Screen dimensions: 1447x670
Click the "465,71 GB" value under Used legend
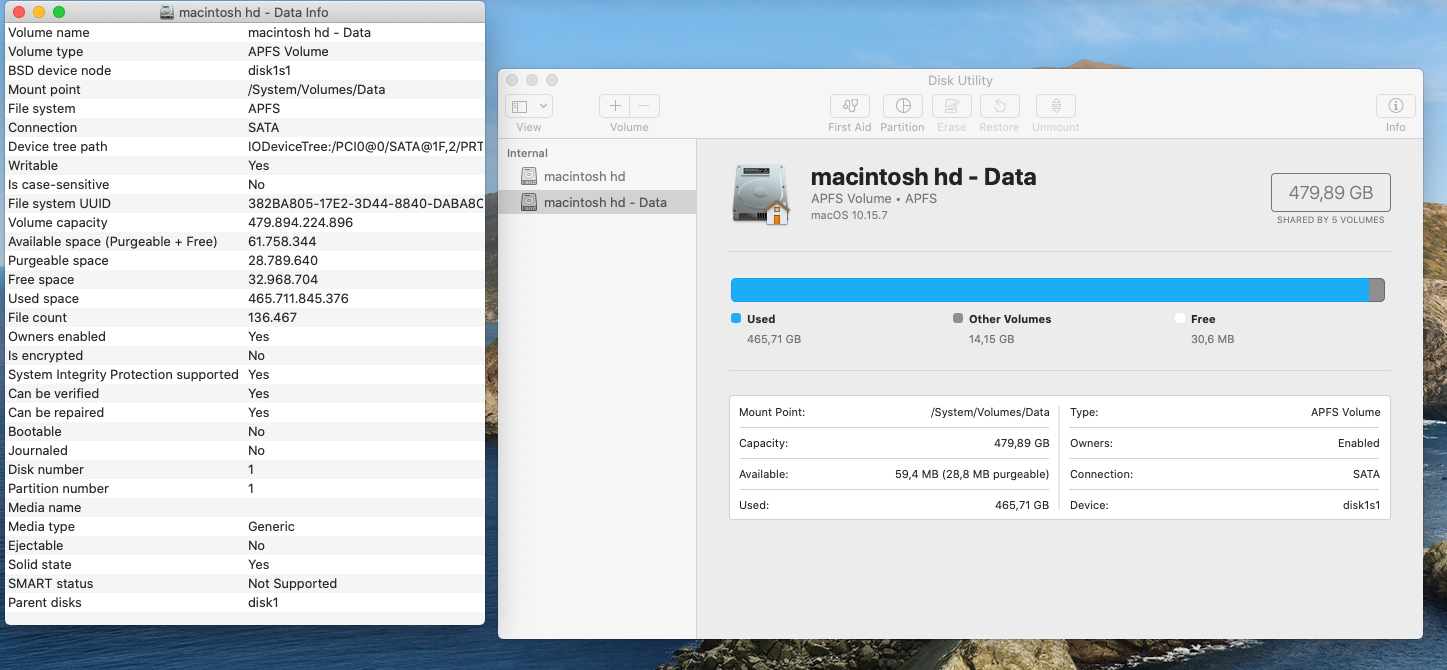pos(774,339)
